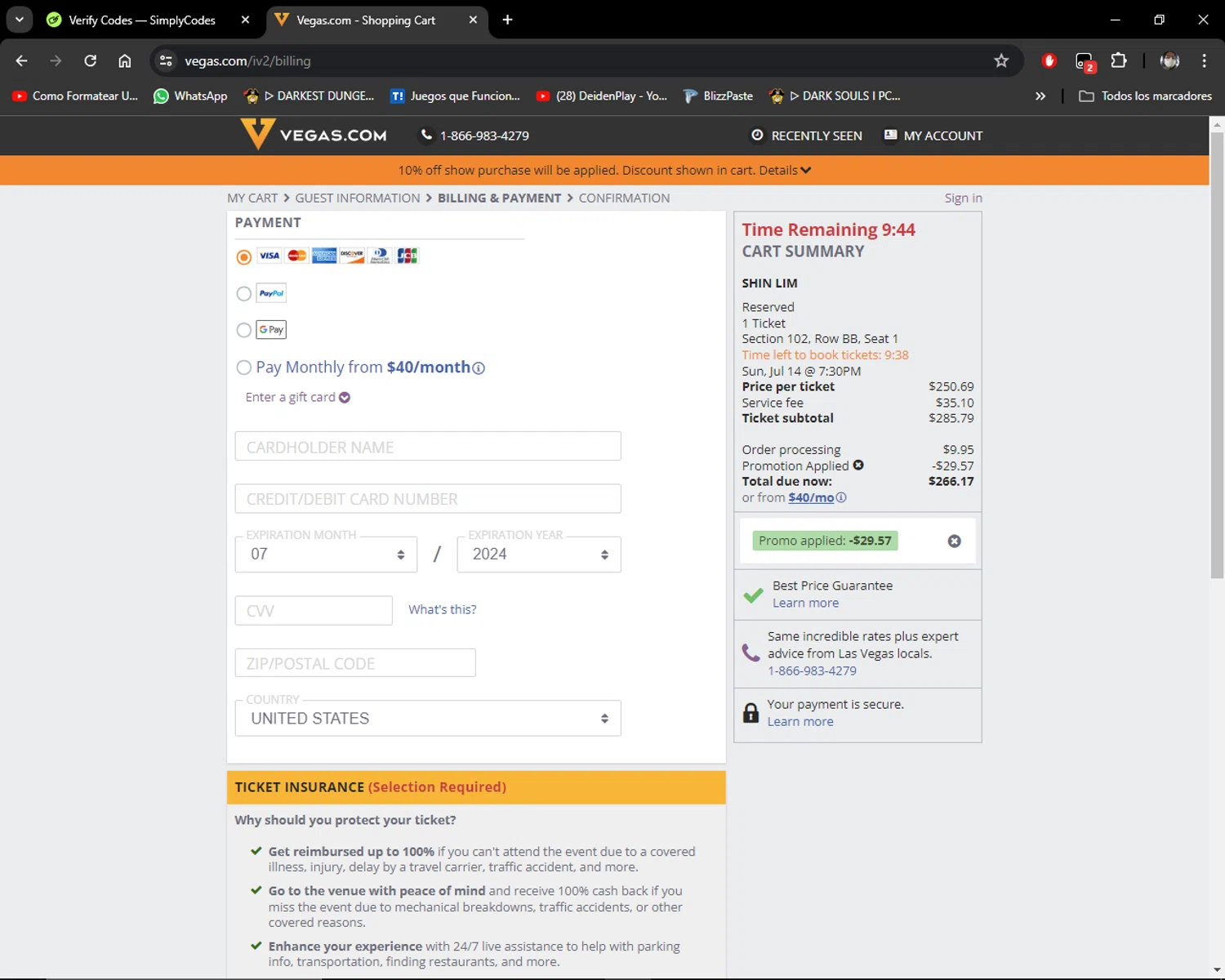The height and width of the screenshot is (980, 1225).
Task: Open the red ad-blocker extension icon
Action: [x=1049, y=60]
